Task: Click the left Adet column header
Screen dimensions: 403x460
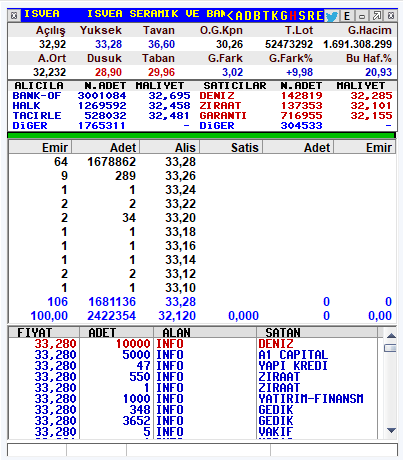Action: pyautogui.click(x=106, y=147)
